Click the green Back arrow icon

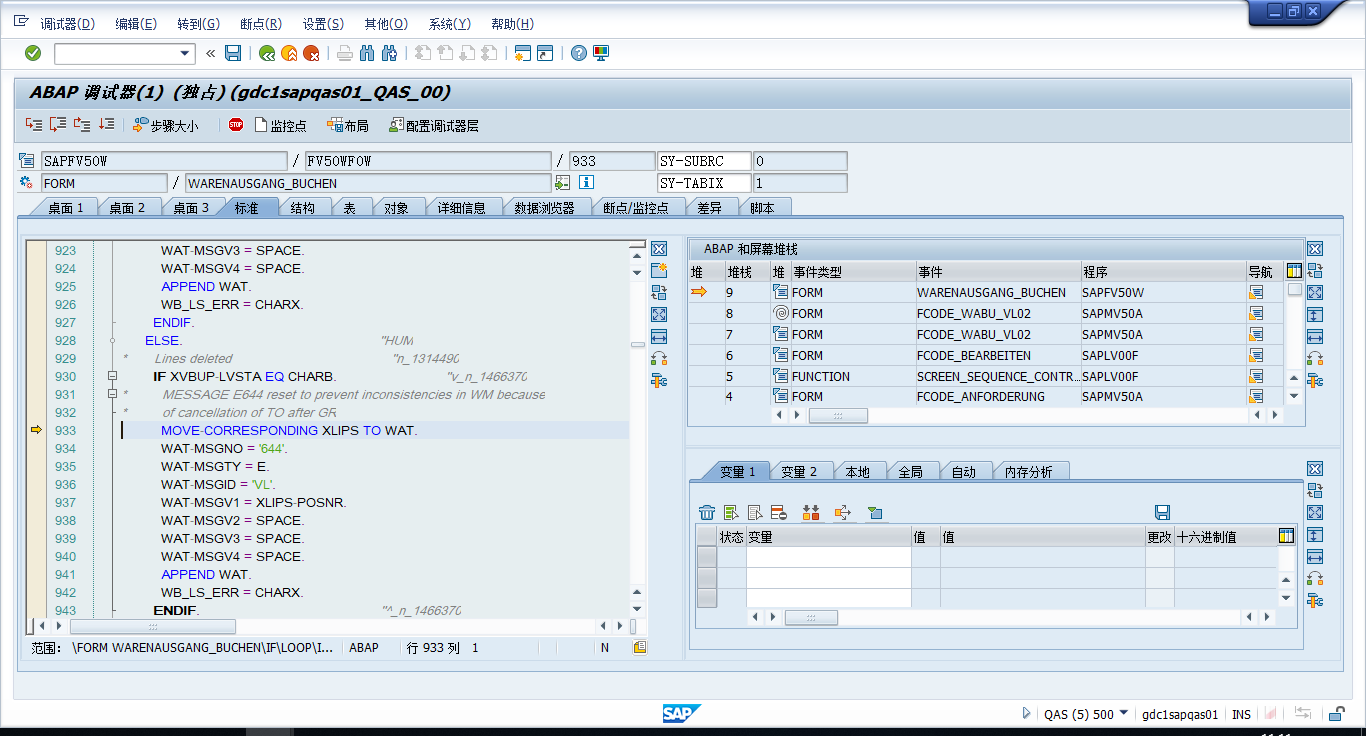pyautogui.click(x=267, y=53)
